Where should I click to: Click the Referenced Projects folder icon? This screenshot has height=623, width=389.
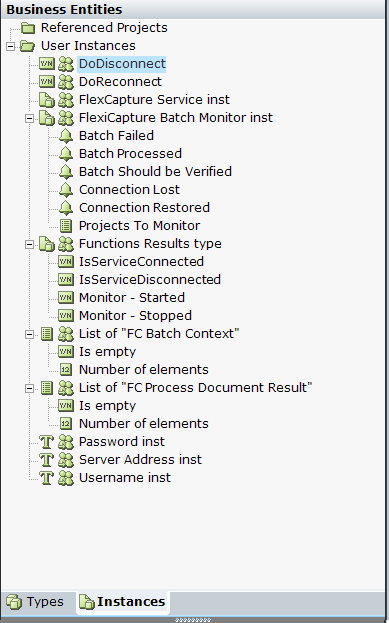pyautogui.click(x=28, y=28)
